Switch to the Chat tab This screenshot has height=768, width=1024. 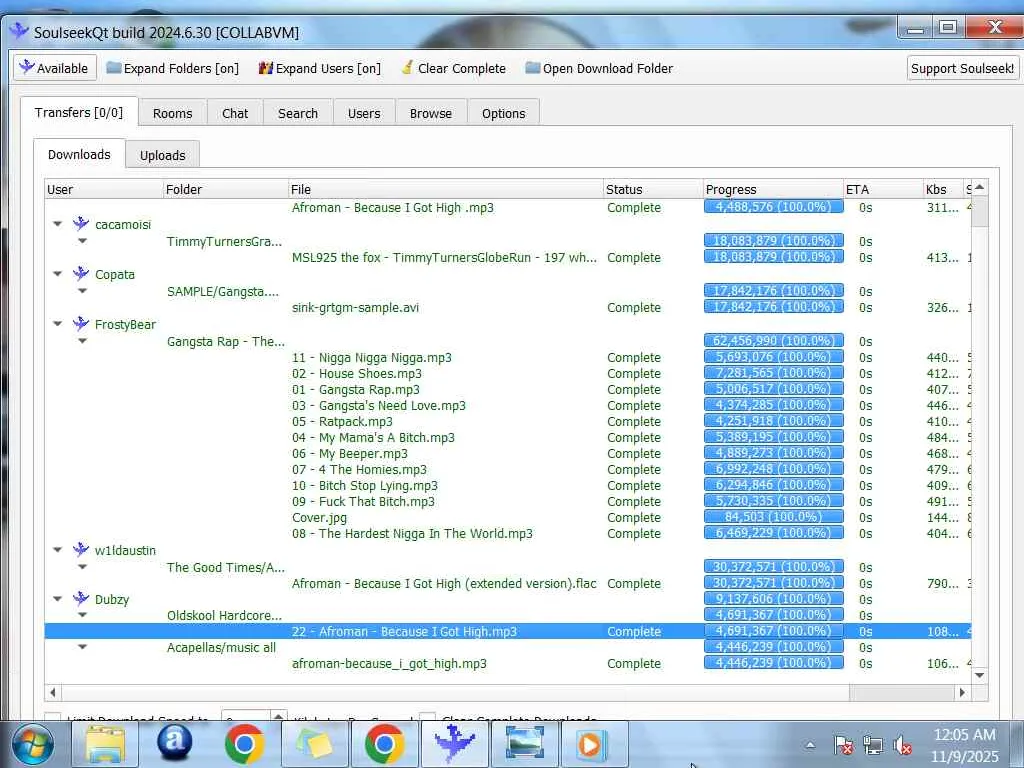235,113
